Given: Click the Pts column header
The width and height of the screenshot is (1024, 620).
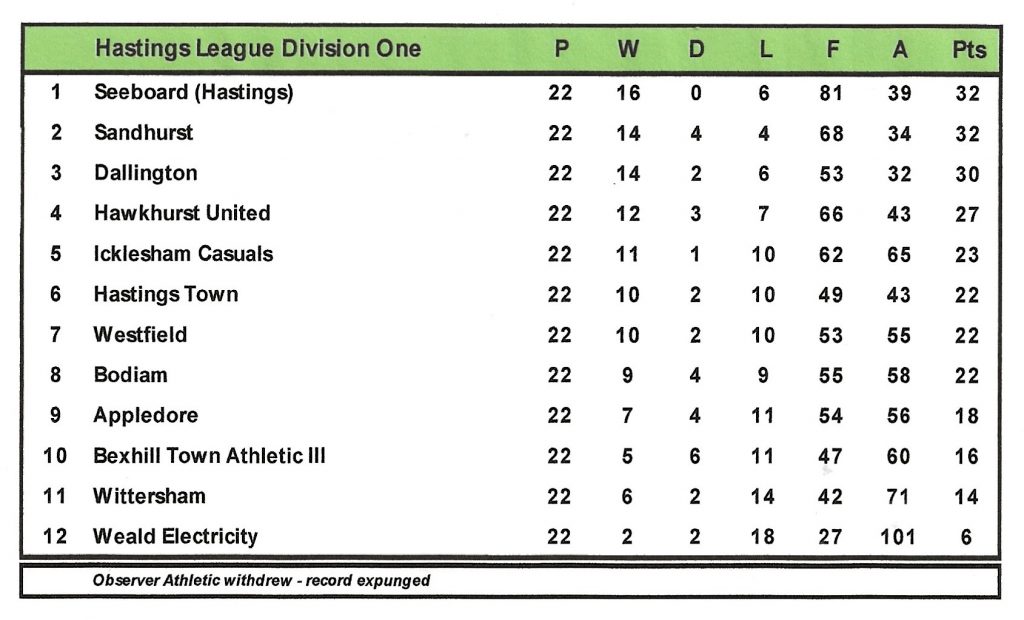Looking at the screenshot, I should [x=968, y=50].
